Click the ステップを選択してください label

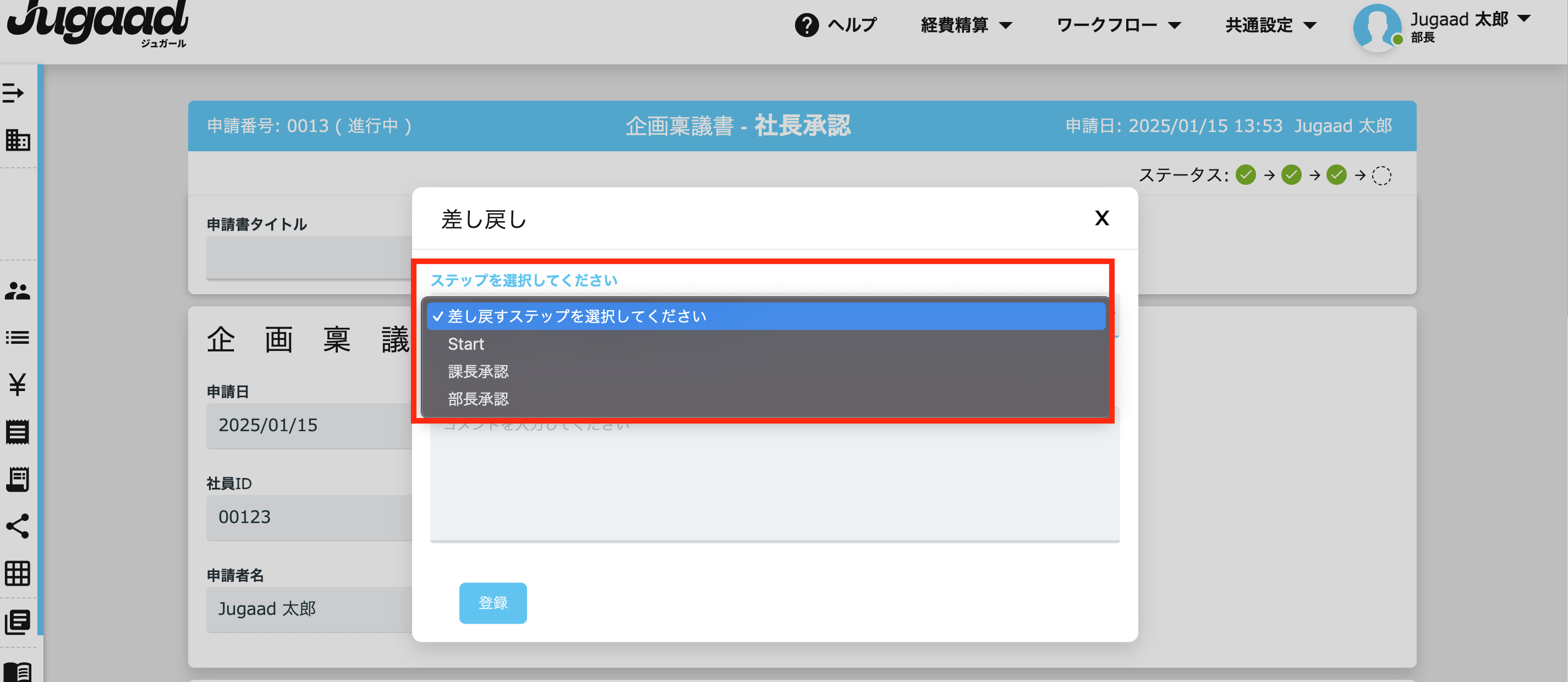(524, 280)
